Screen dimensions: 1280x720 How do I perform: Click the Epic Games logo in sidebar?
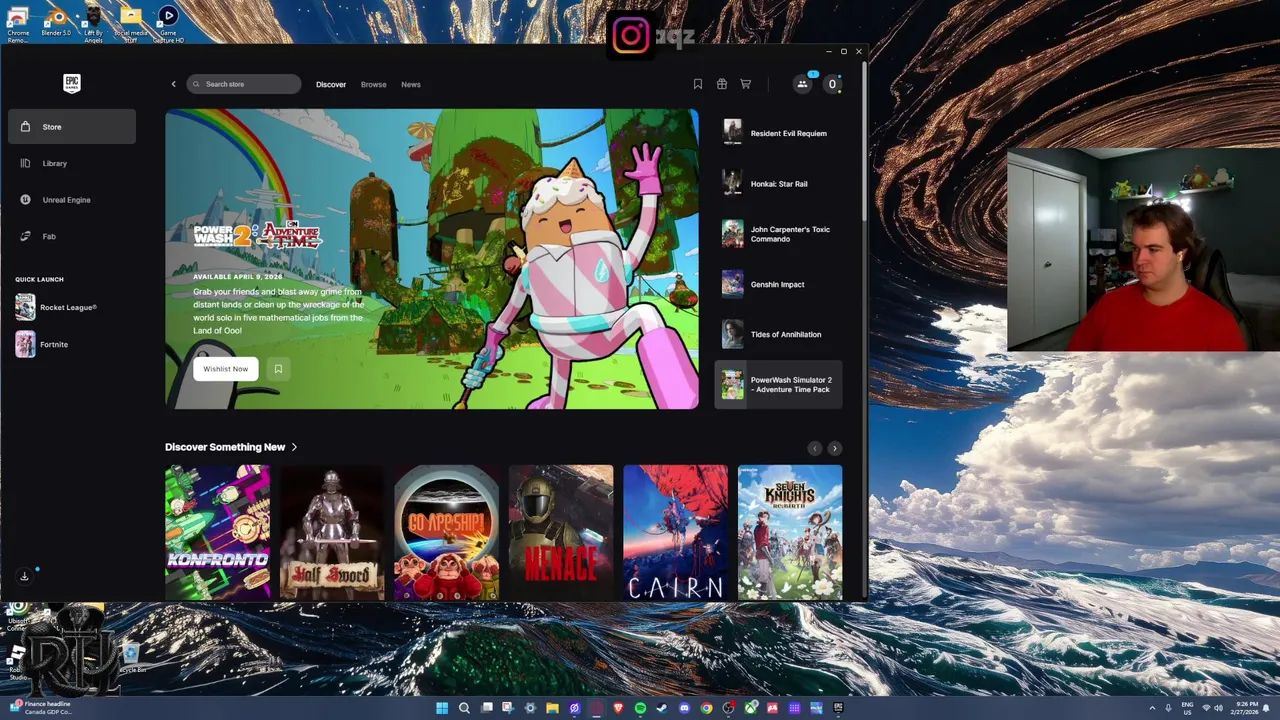71,84
